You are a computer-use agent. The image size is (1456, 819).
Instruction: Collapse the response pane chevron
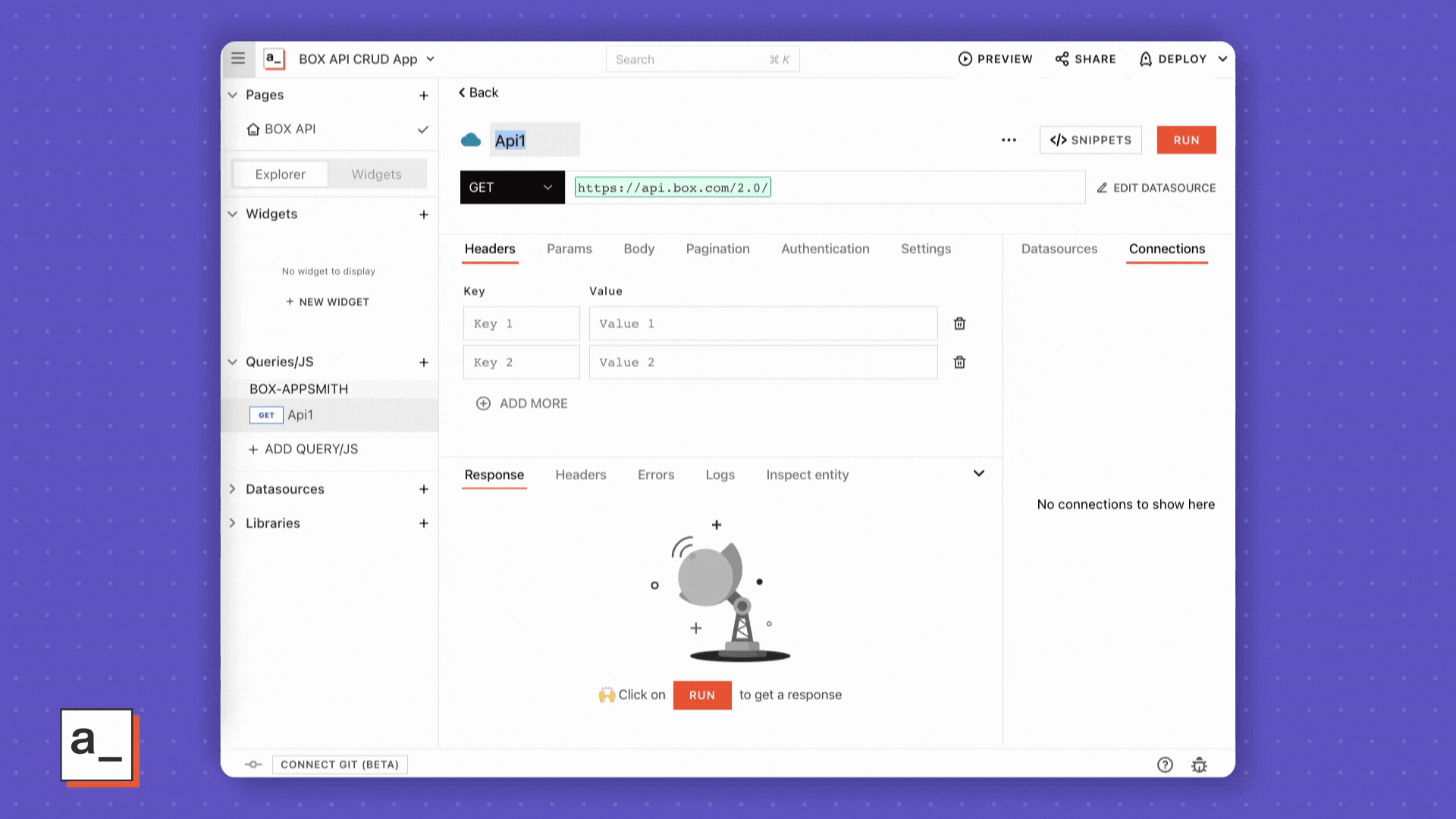(x=979, y=473)
